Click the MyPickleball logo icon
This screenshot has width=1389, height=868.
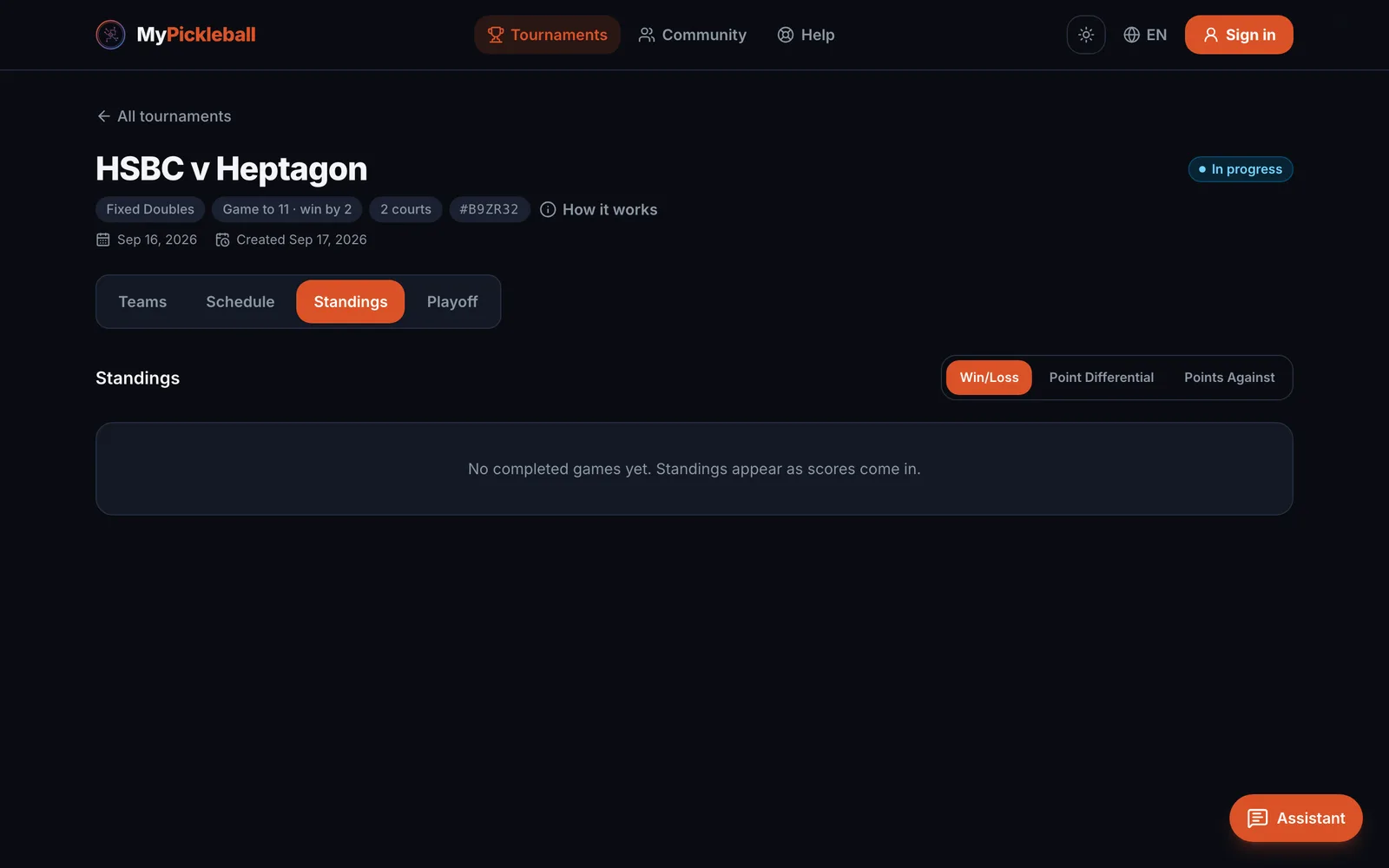110,35
